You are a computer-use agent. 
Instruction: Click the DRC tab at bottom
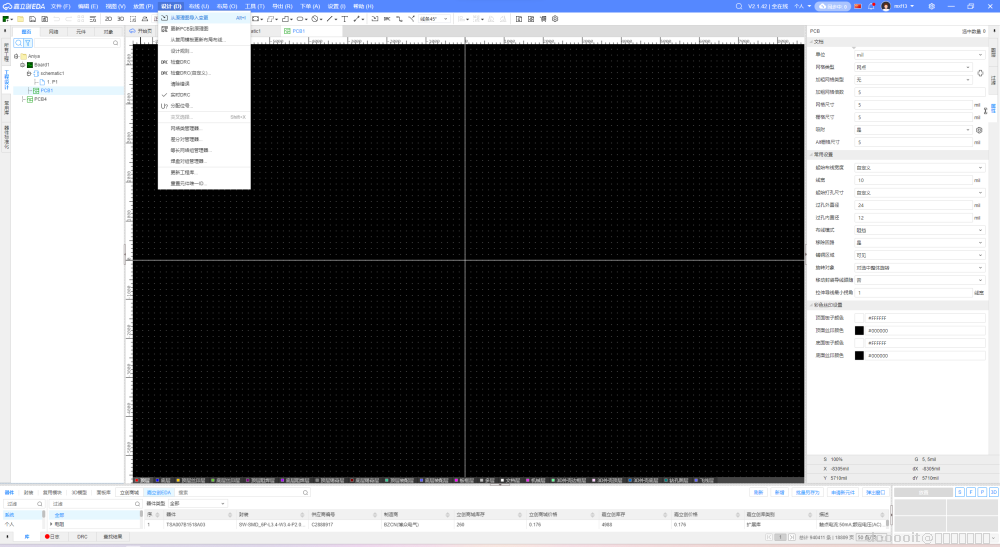[x=82, y=537]
